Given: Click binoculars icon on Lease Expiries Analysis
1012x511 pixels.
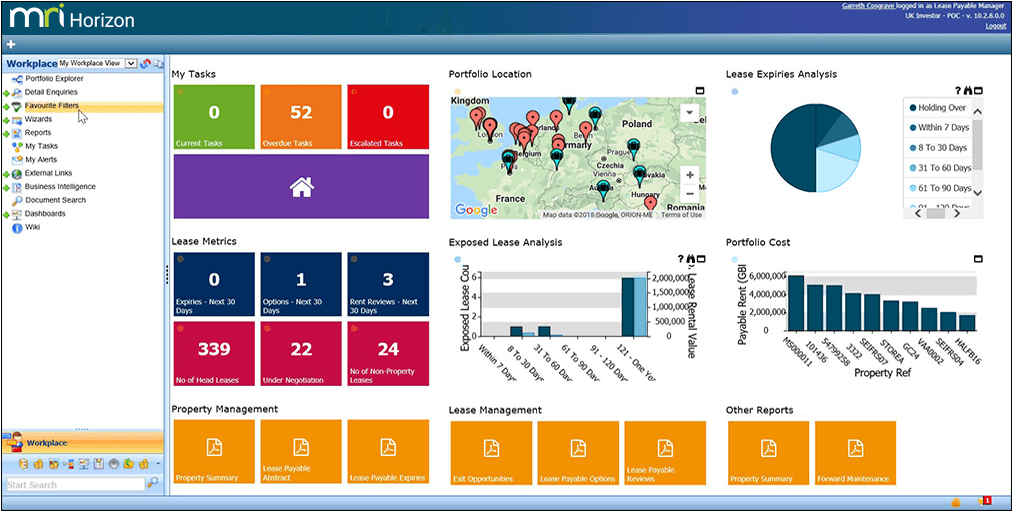Looking at the screenshot, I should tap(967, 91).
